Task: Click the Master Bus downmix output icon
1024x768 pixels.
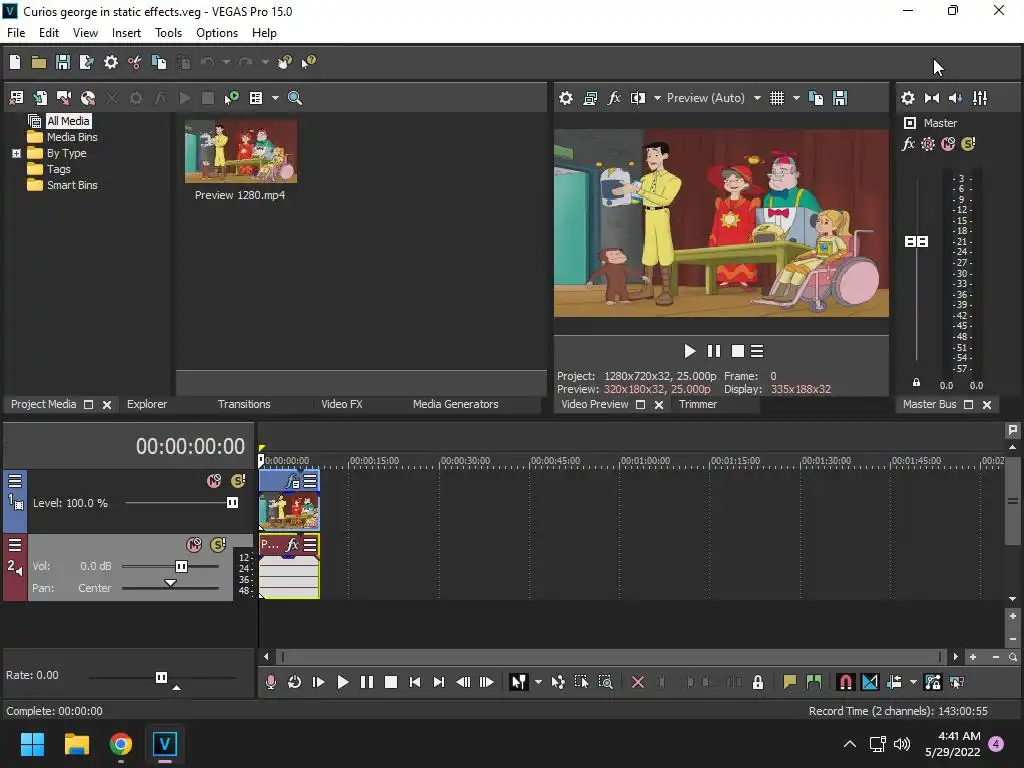Action: click(x=932, y=98)
